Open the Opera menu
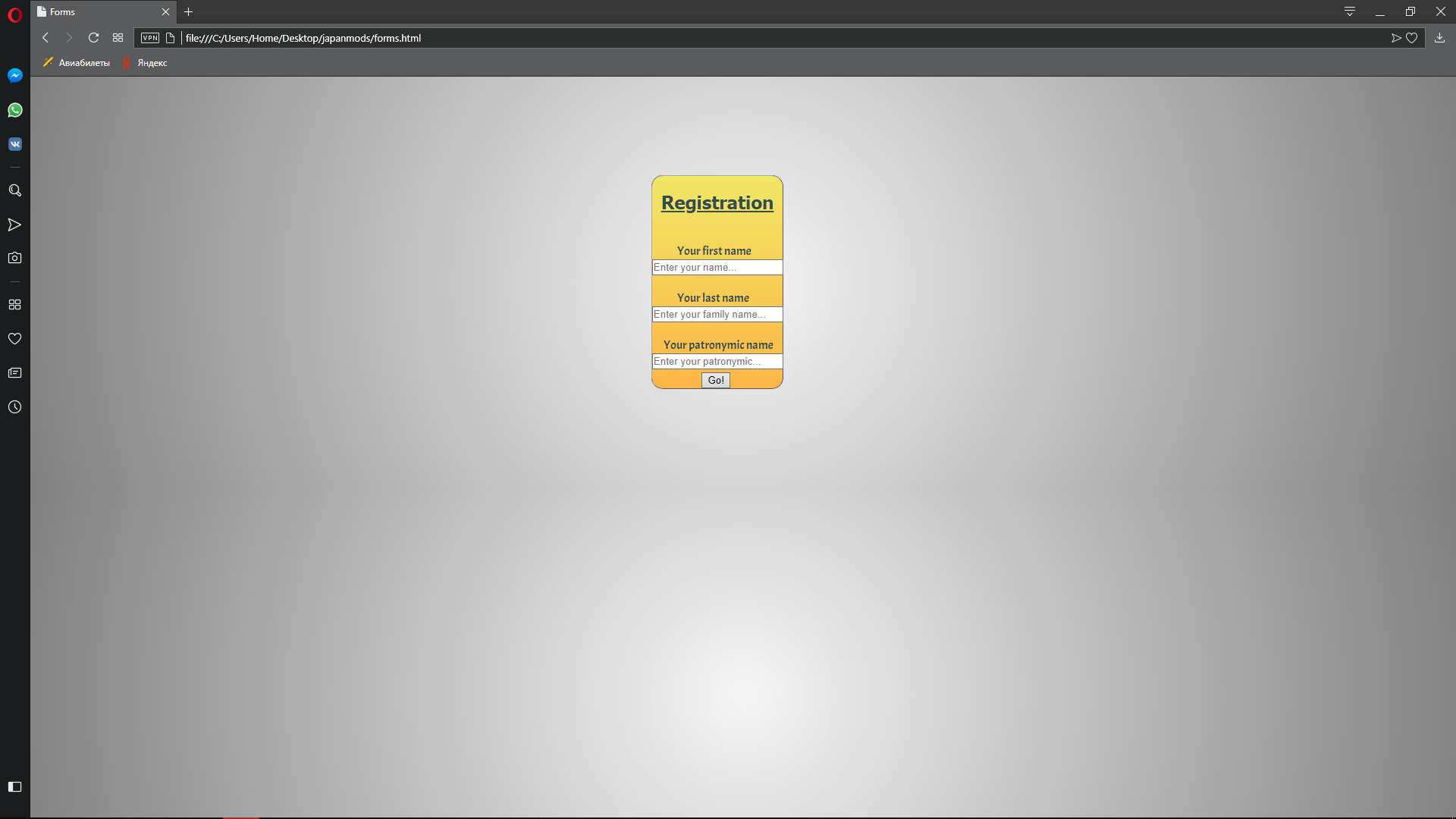The image size is (1456, 819). 15,14
